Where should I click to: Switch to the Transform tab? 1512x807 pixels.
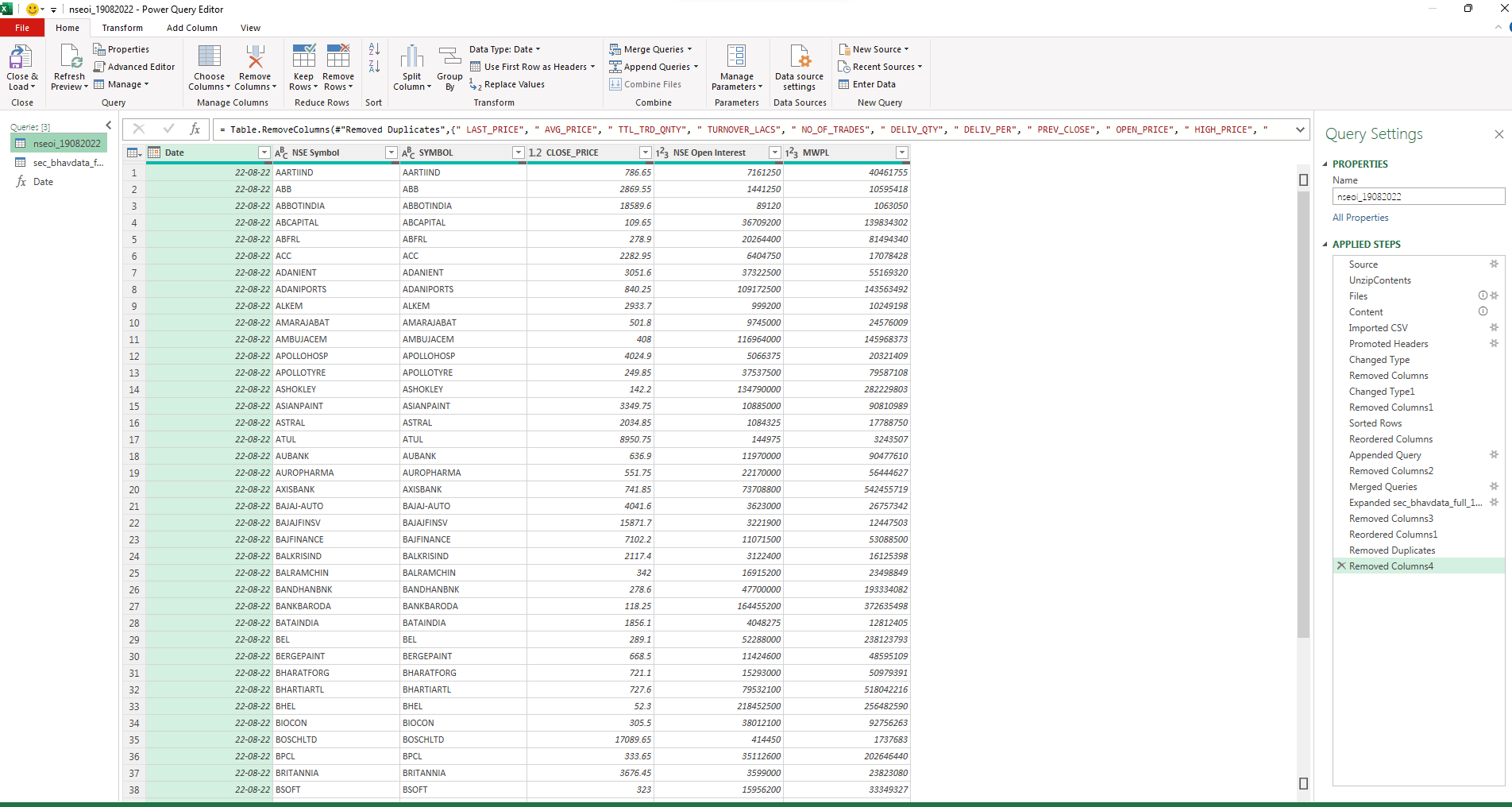point(122,28)
